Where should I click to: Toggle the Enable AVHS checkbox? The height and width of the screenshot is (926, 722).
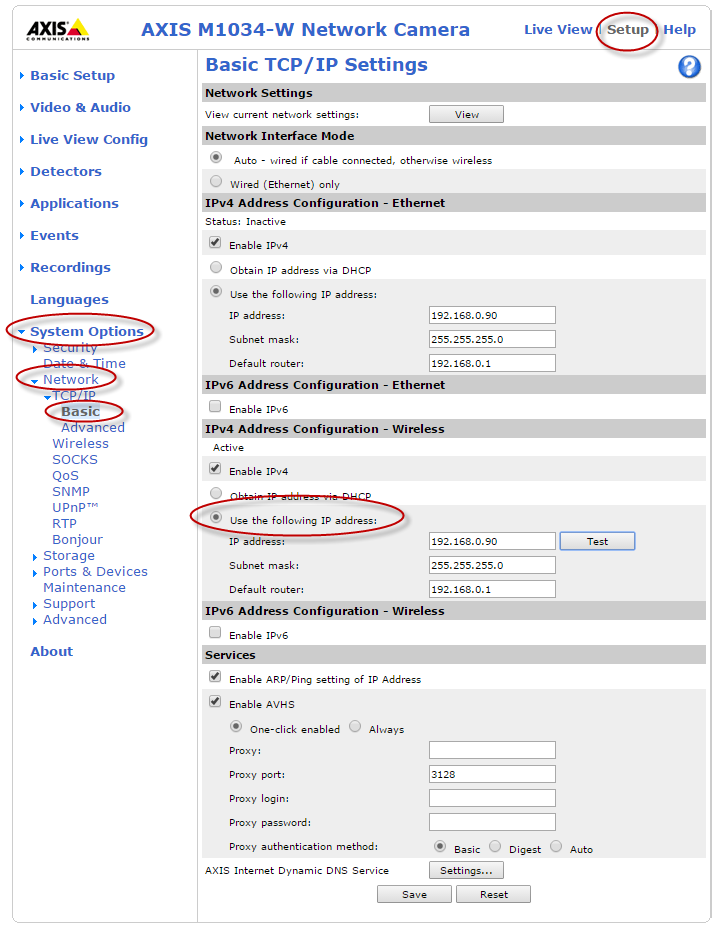point(215,702)
